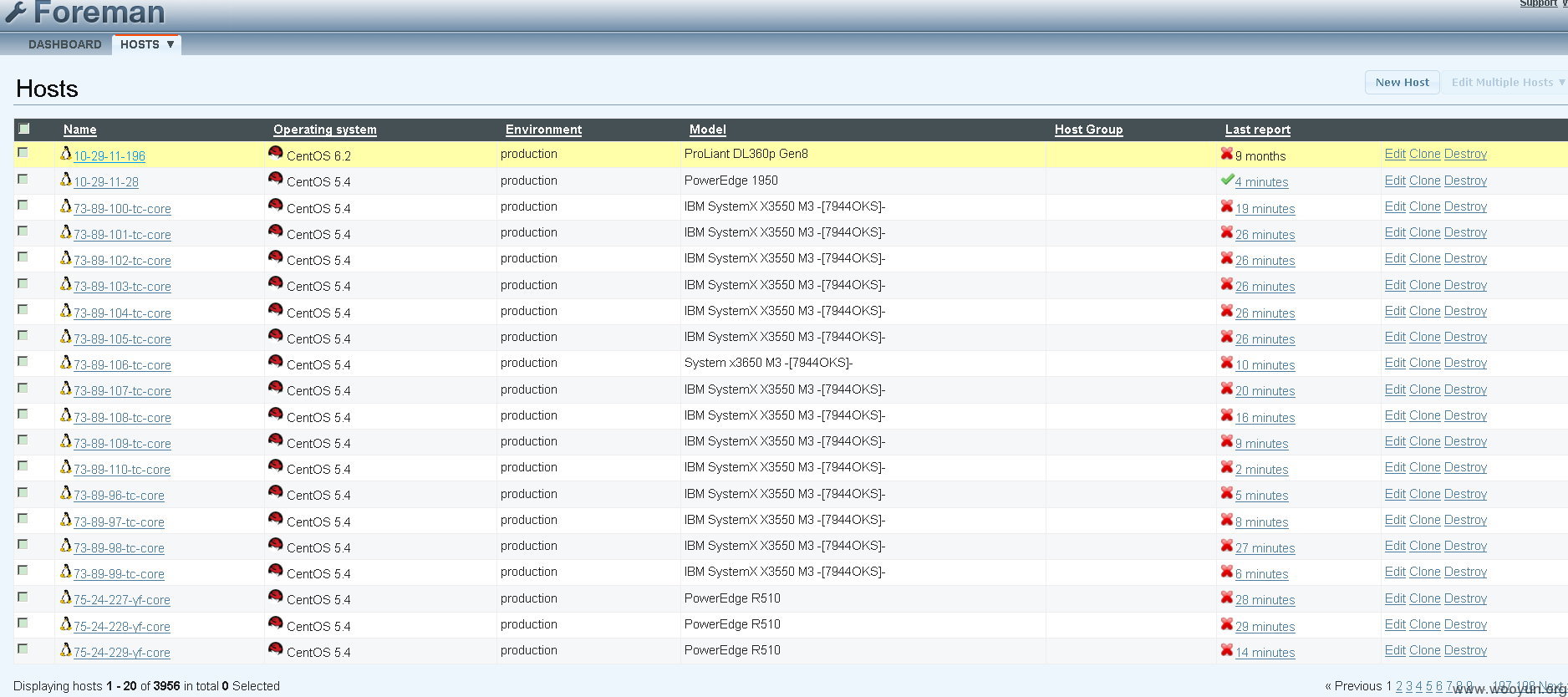Click red X status icon in 73-89-106-tc-core row

1227,363
